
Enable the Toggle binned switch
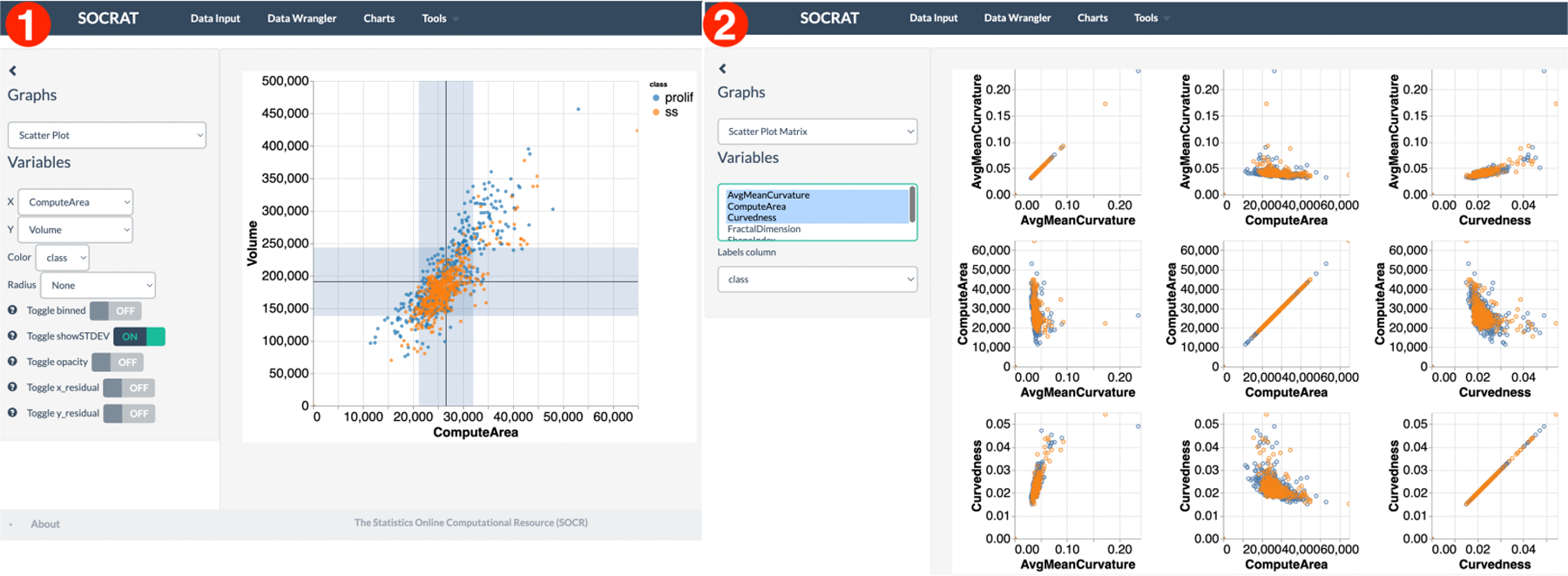pos(116,311)
